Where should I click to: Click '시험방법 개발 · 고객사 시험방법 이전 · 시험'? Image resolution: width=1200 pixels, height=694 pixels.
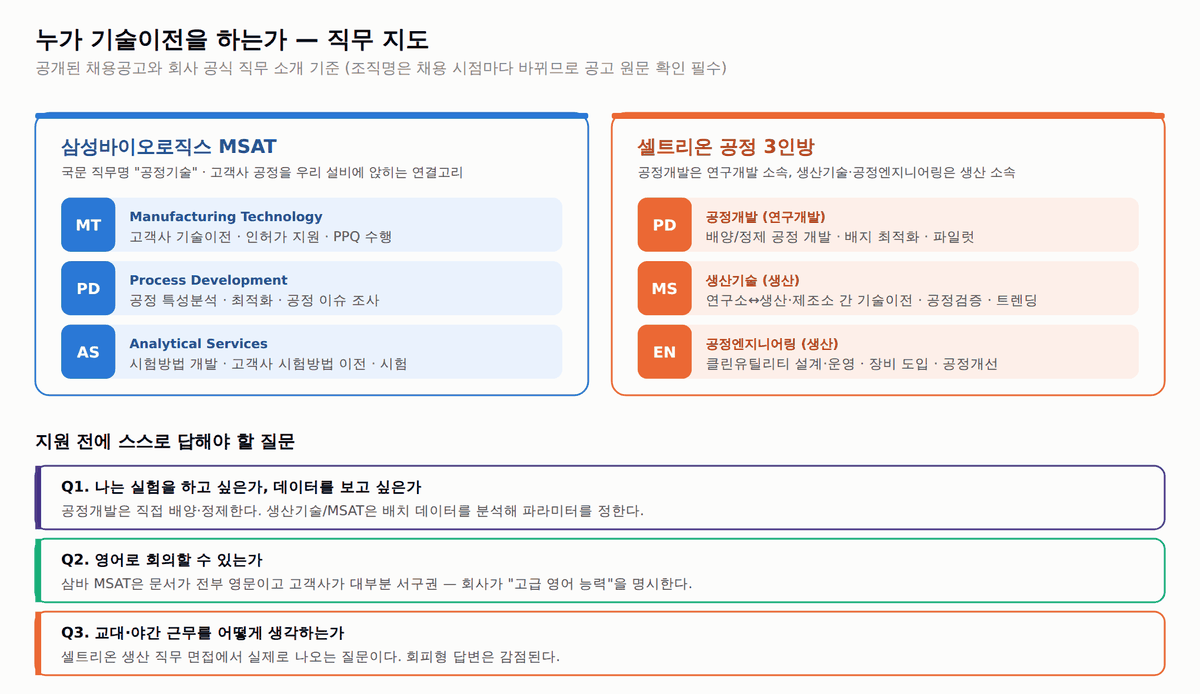268,364
